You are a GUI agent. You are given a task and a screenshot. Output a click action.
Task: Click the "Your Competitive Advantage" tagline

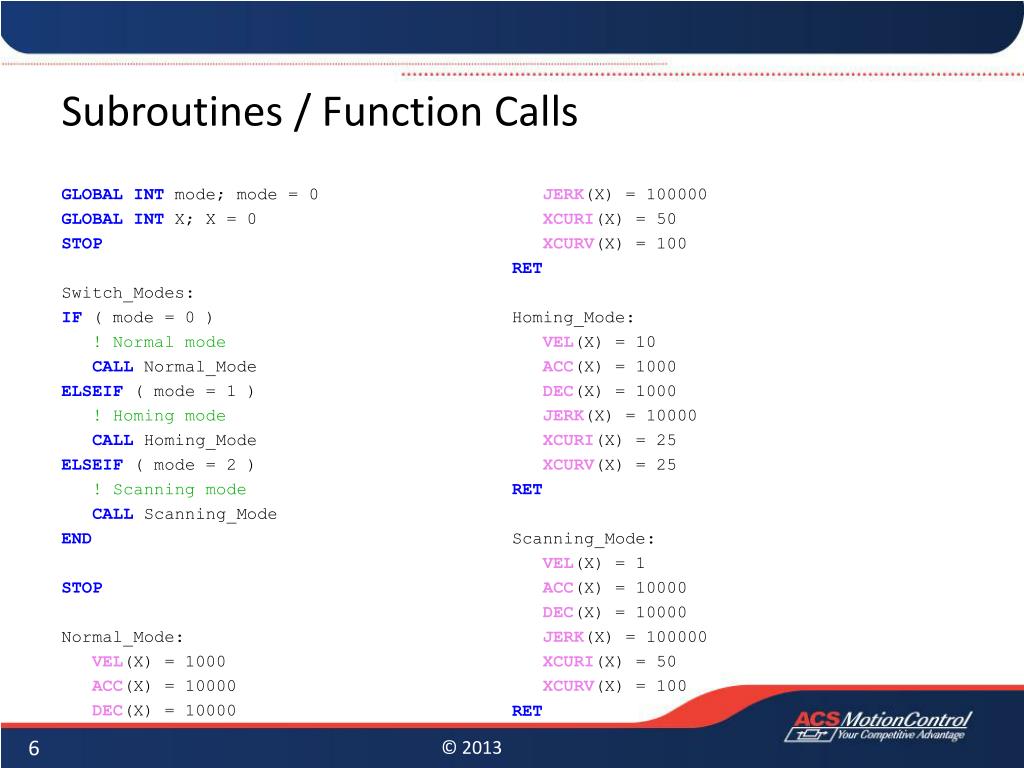pyautogui.click(x=901, y=735)
